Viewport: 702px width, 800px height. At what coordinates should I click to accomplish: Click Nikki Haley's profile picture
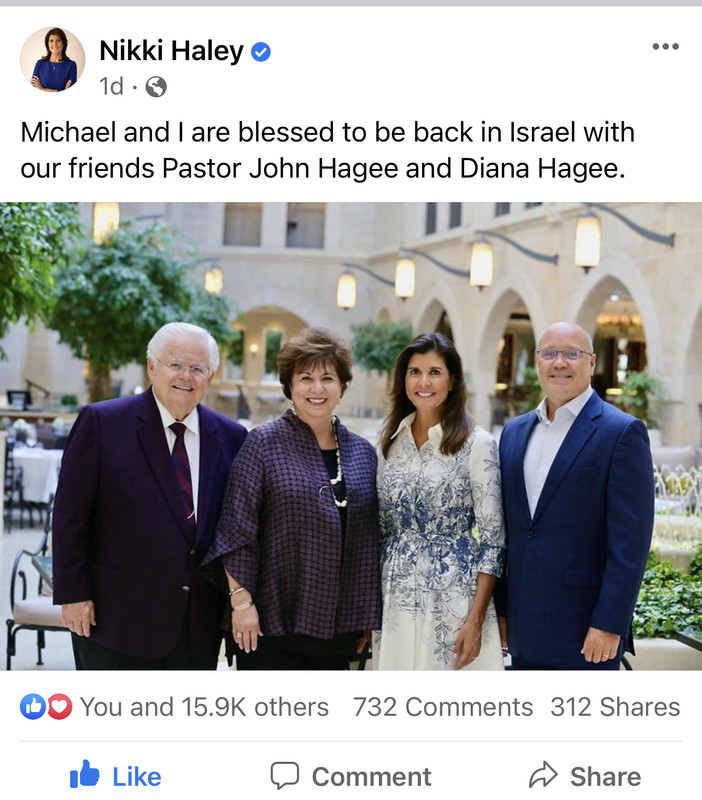(53, 59)
